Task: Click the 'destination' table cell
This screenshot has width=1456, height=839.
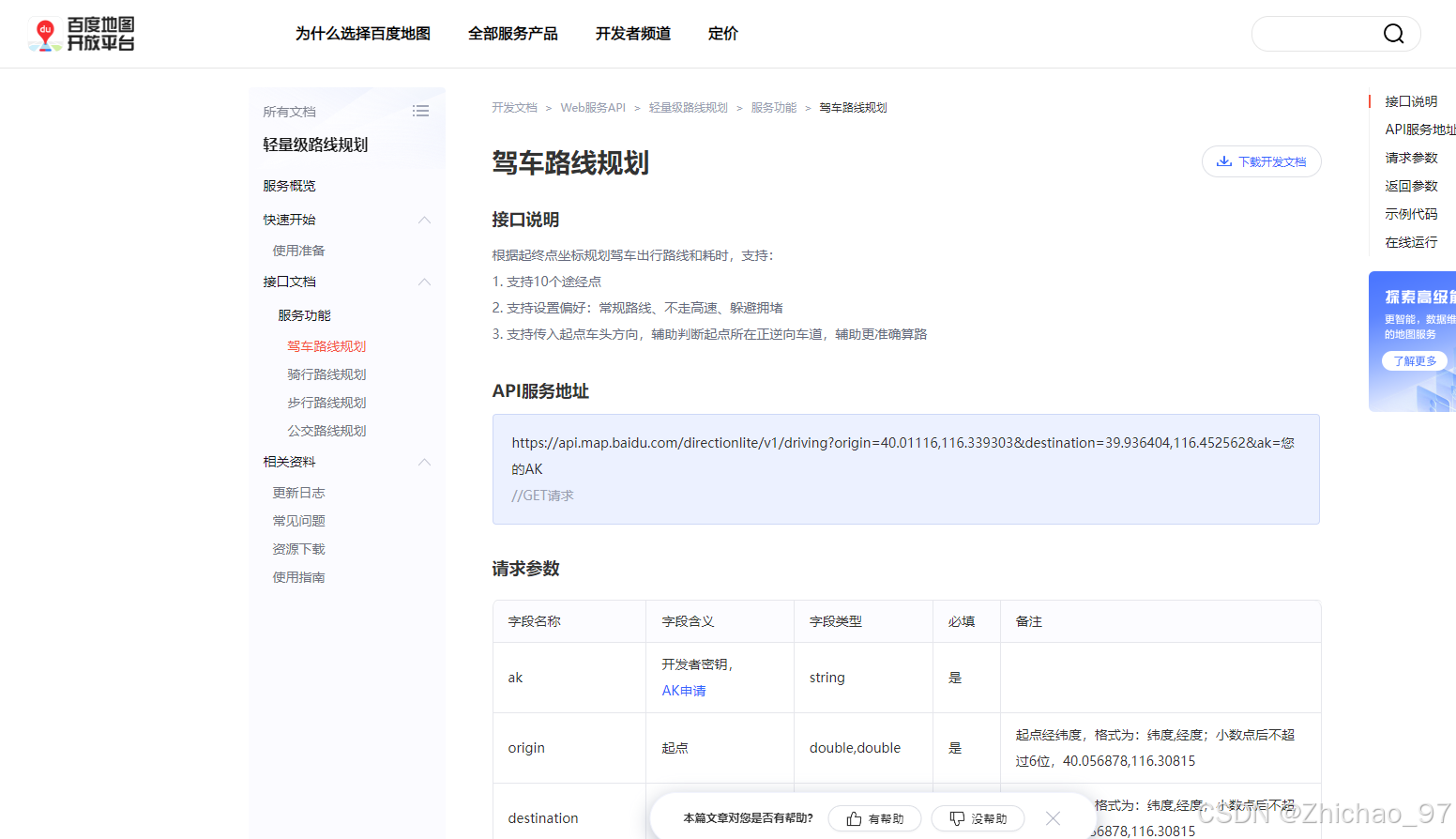Action: pos(569,812)
